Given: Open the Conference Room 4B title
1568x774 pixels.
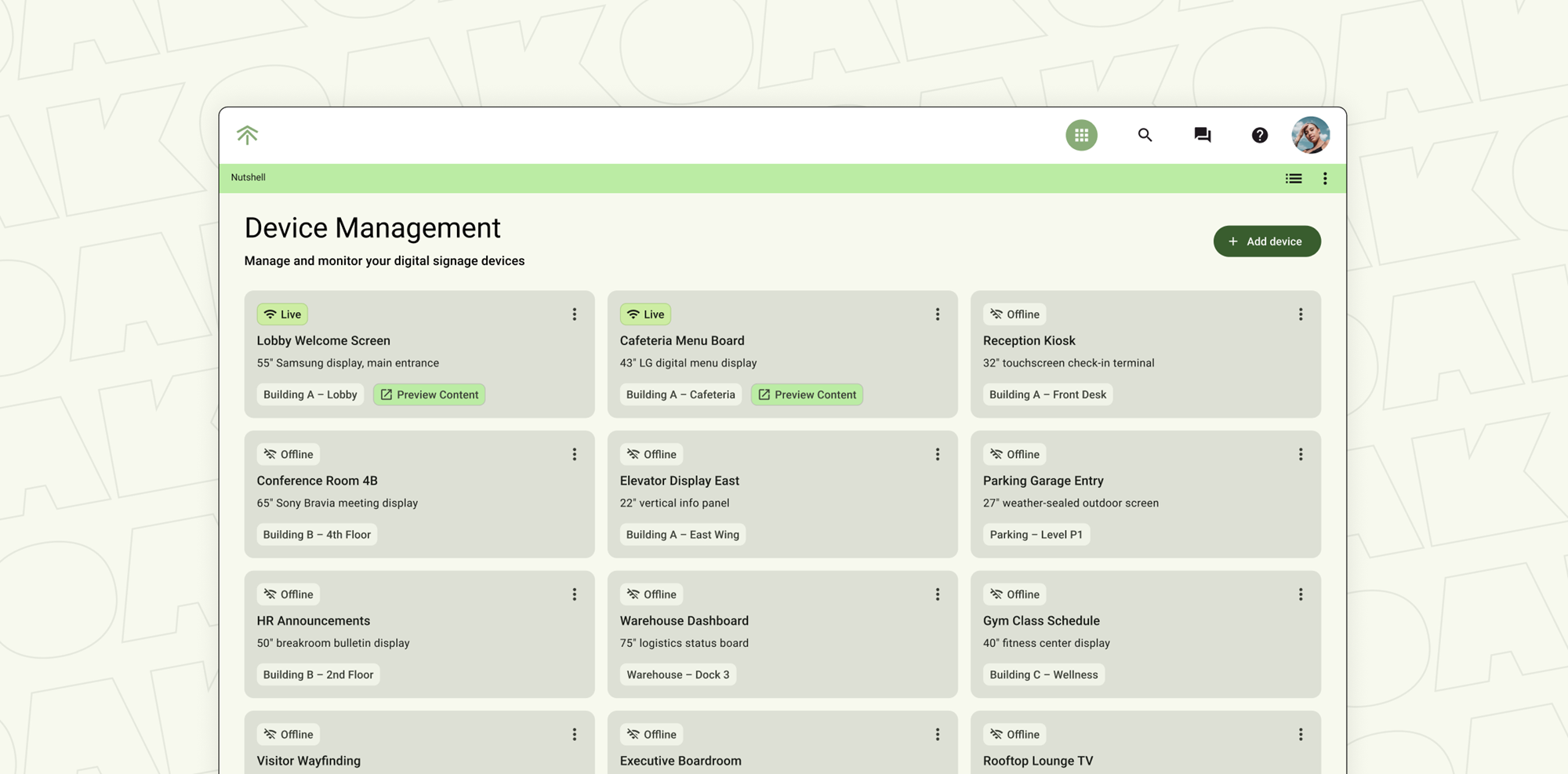Looking at the screenshot, I should pyautogui.click(x=318, y=481).
